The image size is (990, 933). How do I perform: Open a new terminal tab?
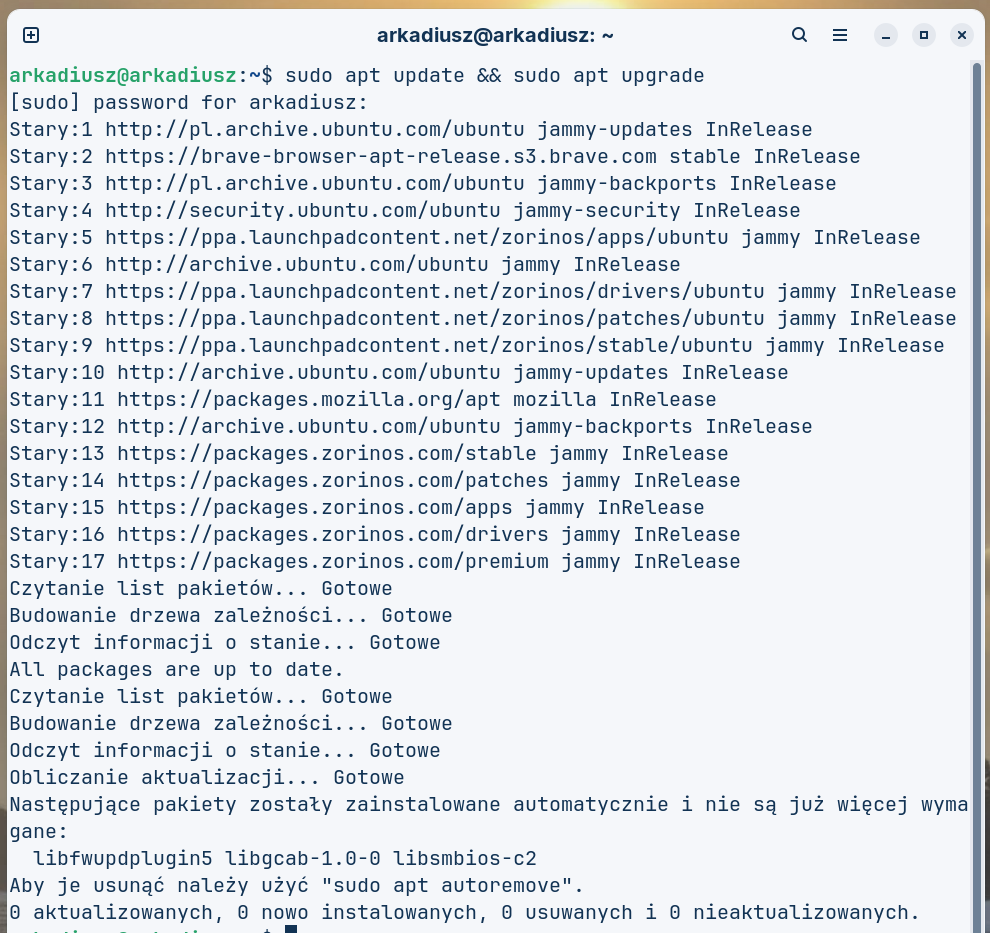[31, 35]
